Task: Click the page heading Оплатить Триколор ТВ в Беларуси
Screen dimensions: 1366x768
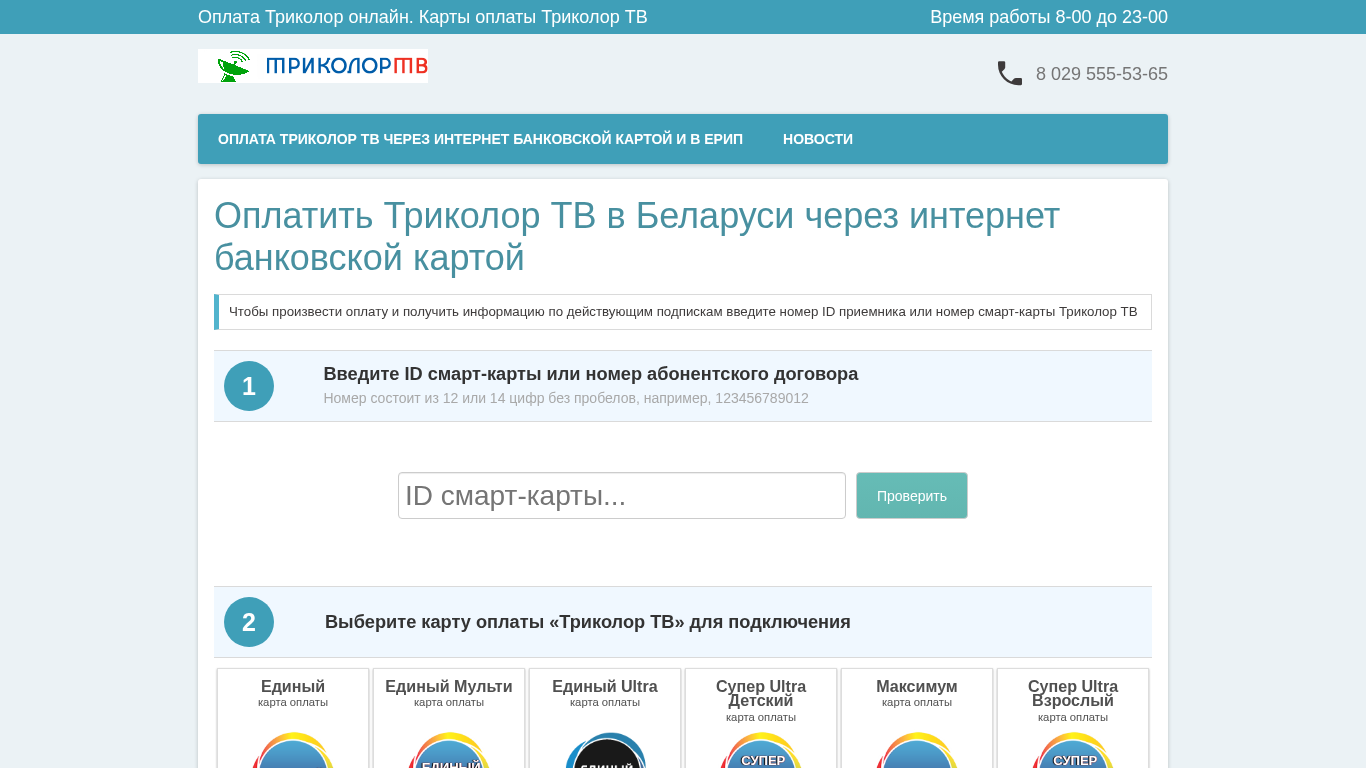Action: tap(637, 237)
